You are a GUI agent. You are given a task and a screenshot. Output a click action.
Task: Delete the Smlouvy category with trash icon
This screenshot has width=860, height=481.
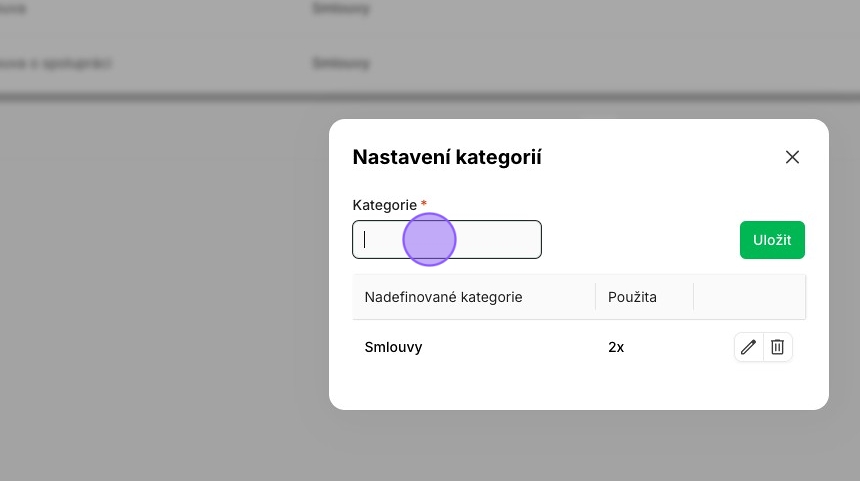(778, 347)
